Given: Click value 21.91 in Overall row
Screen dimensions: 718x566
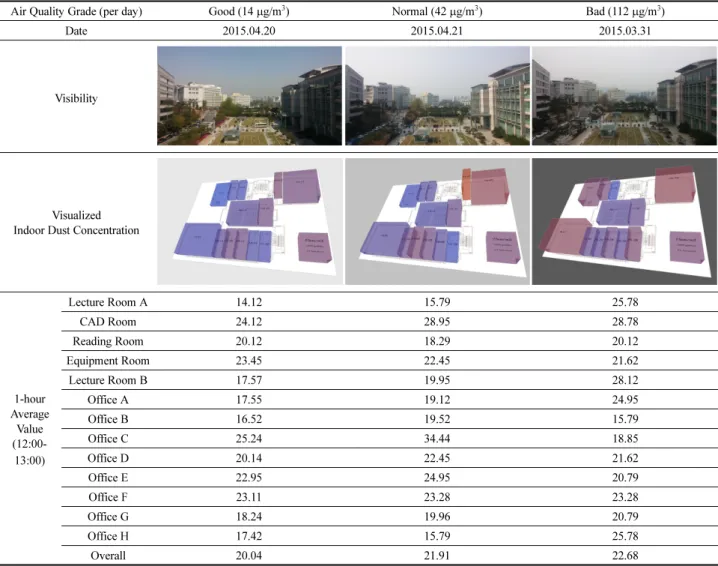Looking at the screenshot, I should 437,555.
